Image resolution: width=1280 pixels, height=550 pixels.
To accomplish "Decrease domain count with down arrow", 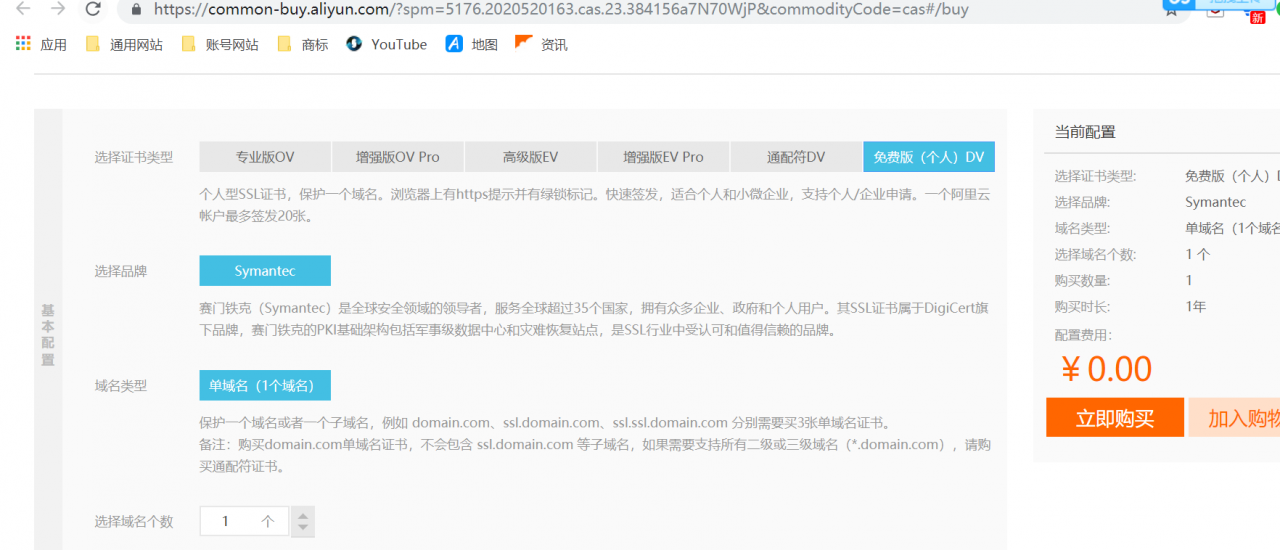I will coord(303,529).
